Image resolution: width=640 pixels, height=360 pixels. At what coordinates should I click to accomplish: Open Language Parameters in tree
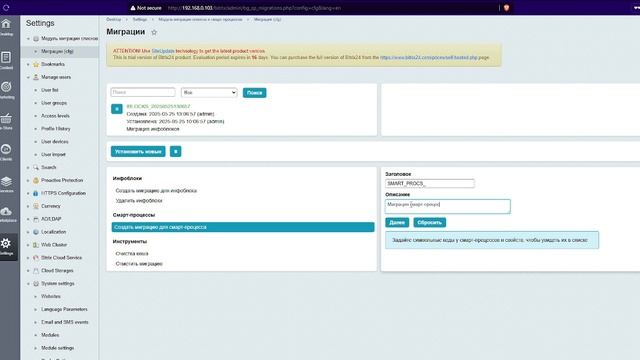[x=64, y=309]
